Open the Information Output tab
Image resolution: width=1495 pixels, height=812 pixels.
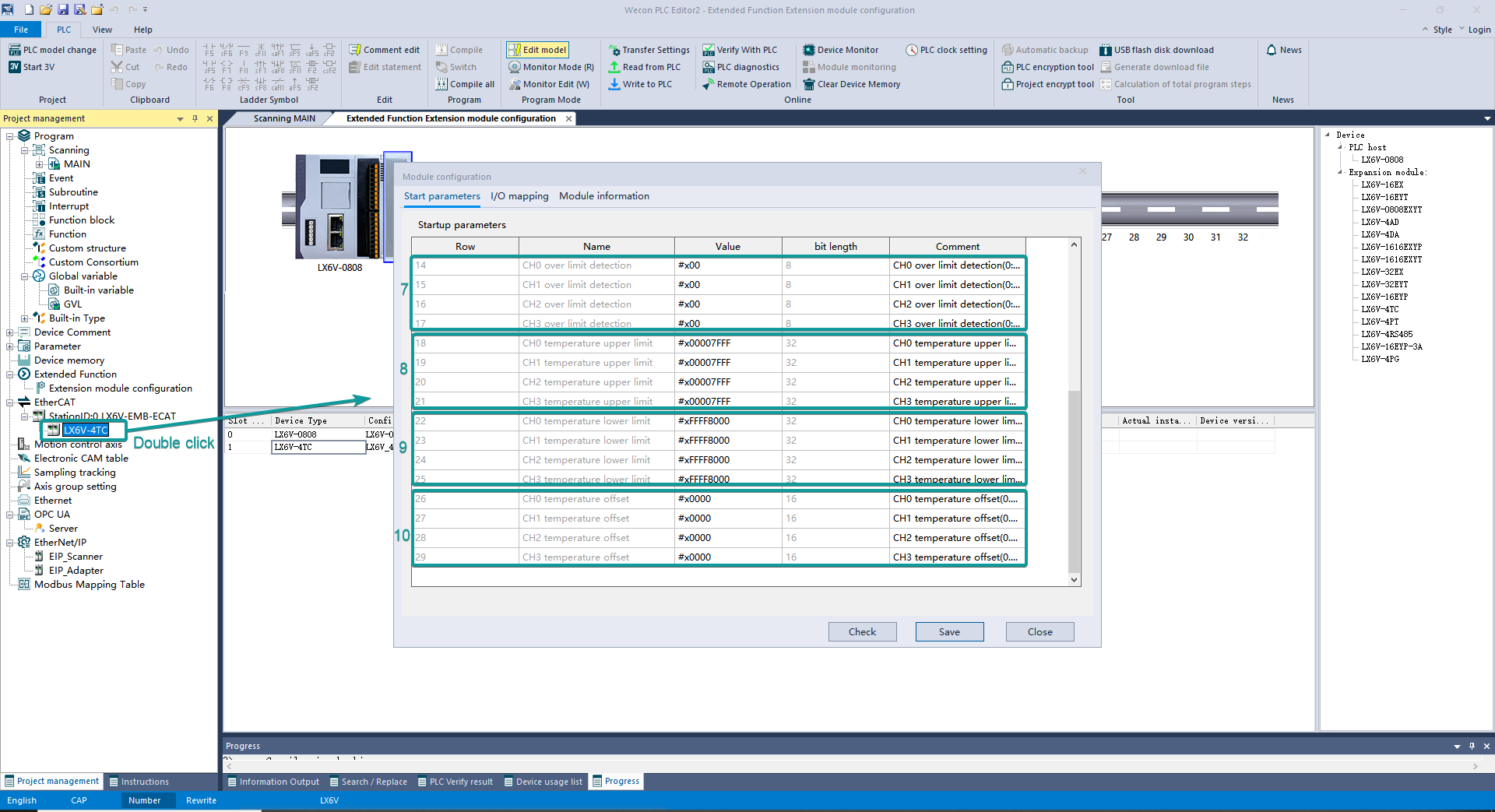point(273,782)
